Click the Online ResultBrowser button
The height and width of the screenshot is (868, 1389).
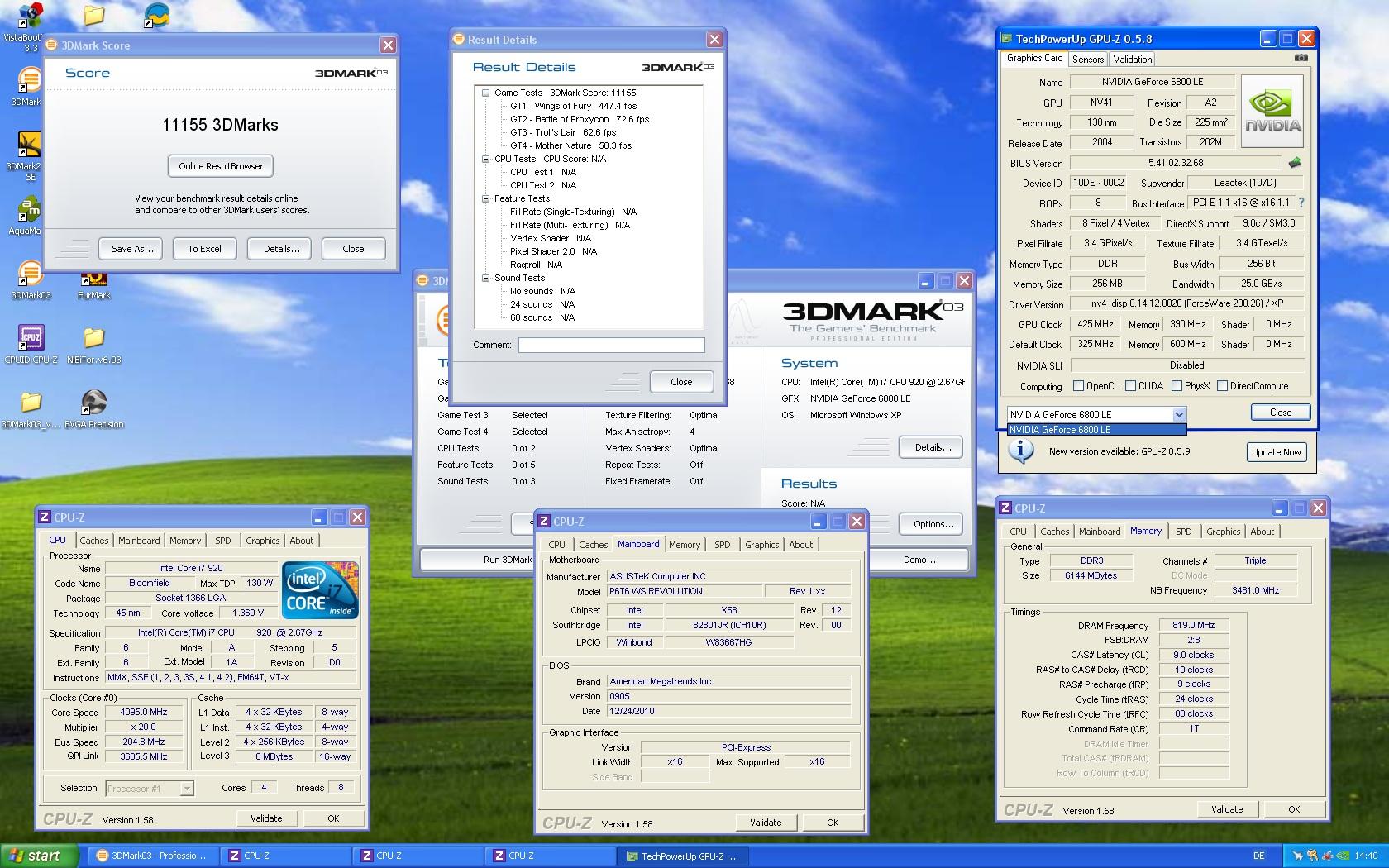tap(221, 166)
